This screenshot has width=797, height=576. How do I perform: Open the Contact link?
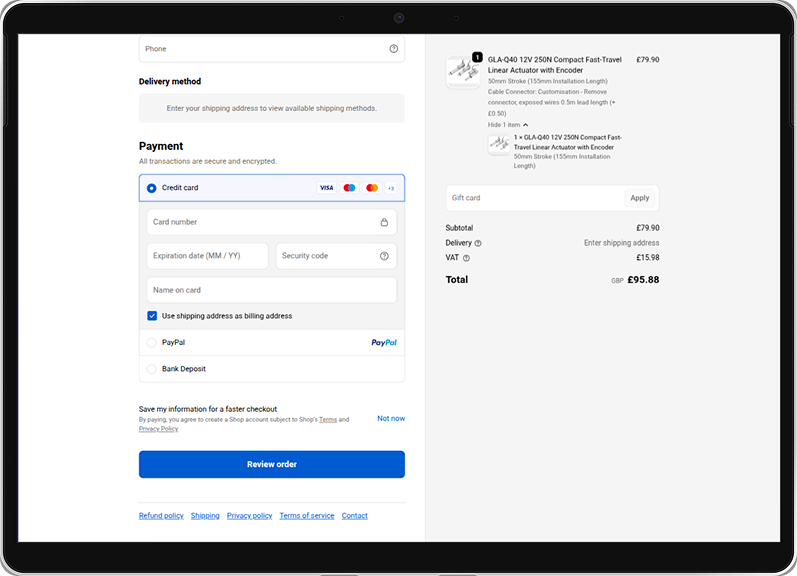pos(354,516)
